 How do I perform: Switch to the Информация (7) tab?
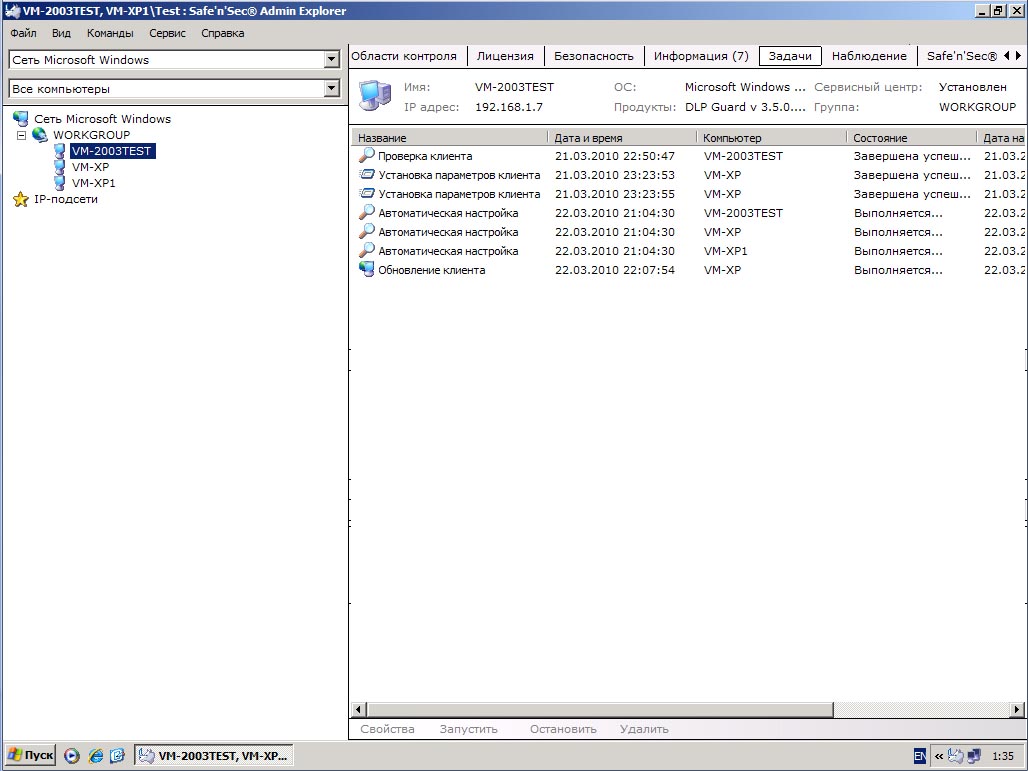pyautogui.click(x=701, y=56)
